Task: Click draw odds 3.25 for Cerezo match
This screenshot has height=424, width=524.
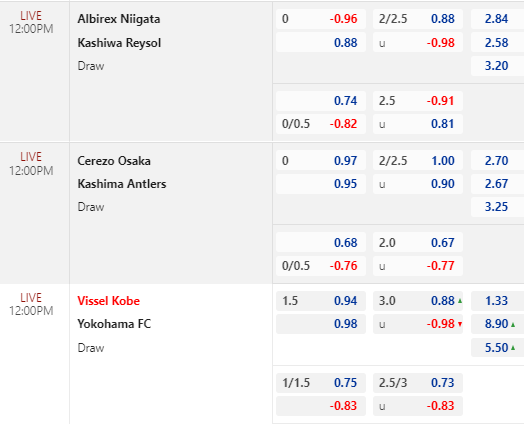Action: (497, 207)
